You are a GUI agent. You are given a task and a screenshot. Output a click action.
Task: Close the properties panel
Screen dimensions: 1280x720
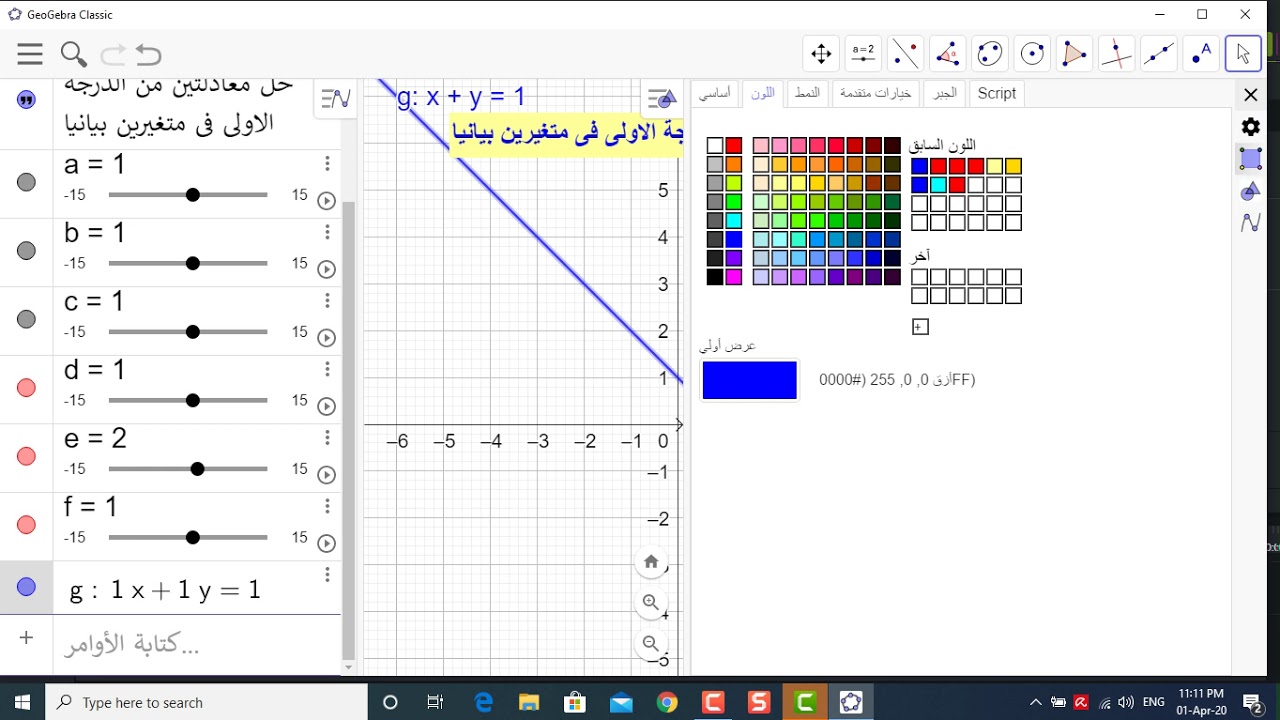point(1251,95)
